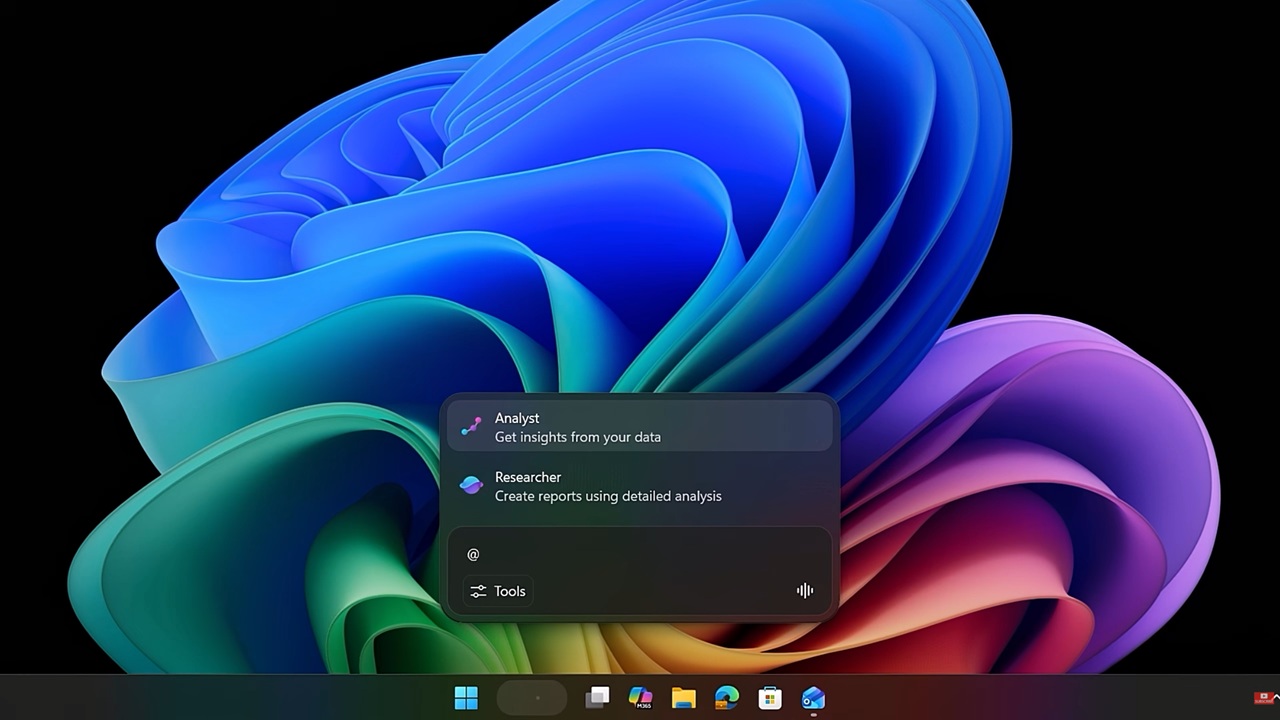This screenshot has height=720, width=1280.
Task: Launch Microsoft Edge from the taskbar
Action: (725, 697)
